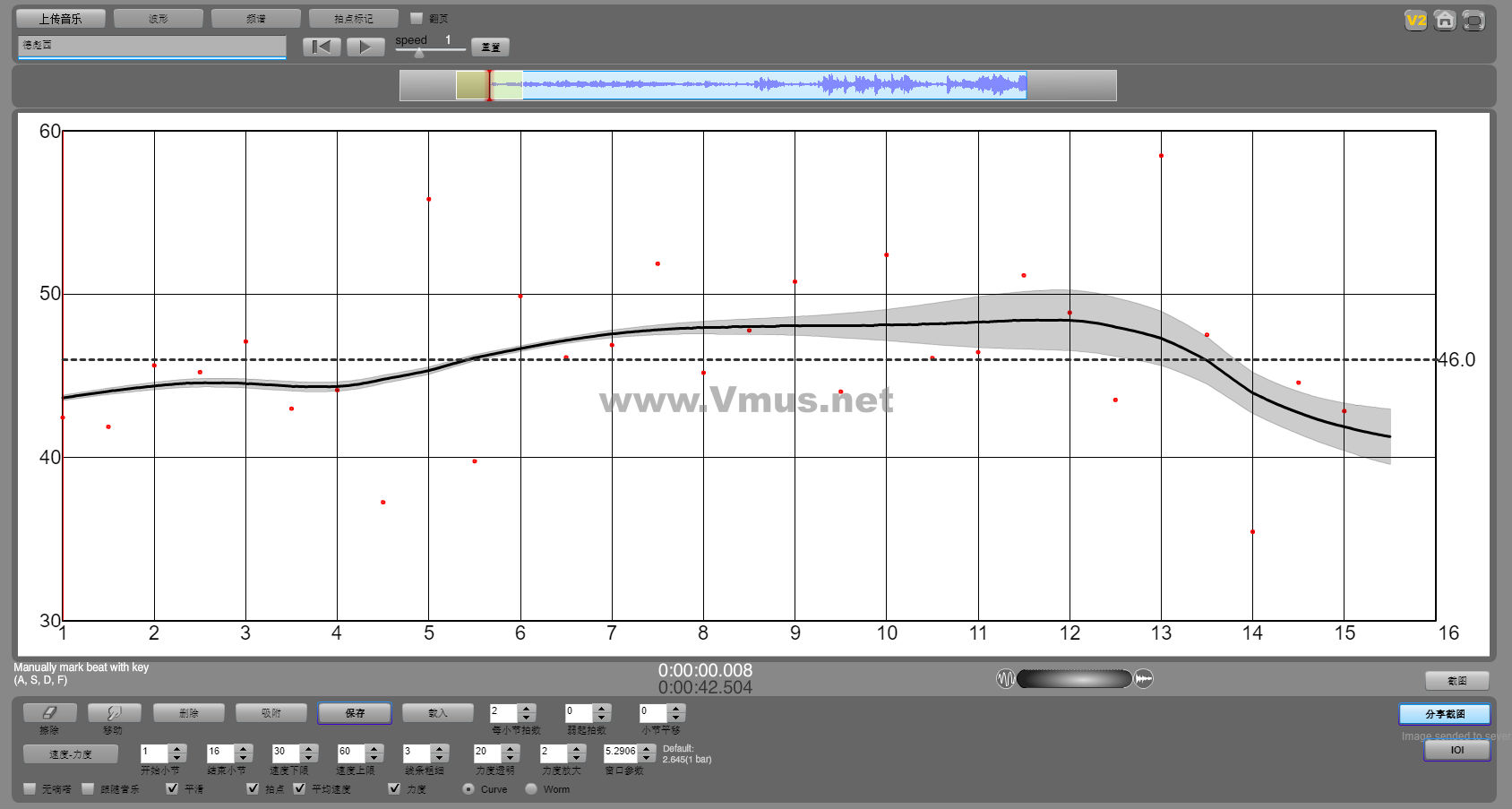Click the V2 version icon
Image resolution: width=1512 pixels, height=809 pixels.
coord(1415,21)
